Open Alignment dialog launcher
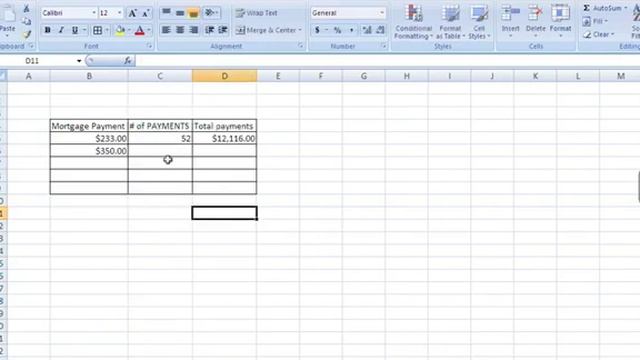 tap(301, 46)
